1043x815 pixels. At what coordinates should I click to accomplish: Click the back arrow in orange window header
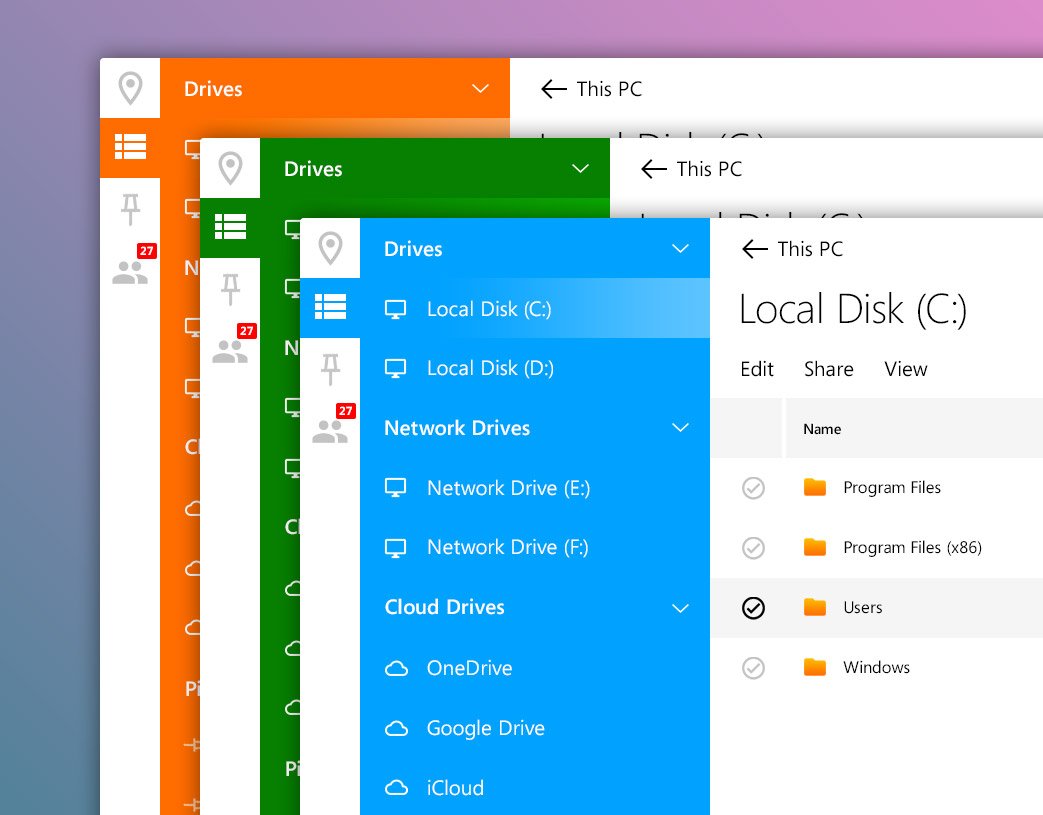553,89
